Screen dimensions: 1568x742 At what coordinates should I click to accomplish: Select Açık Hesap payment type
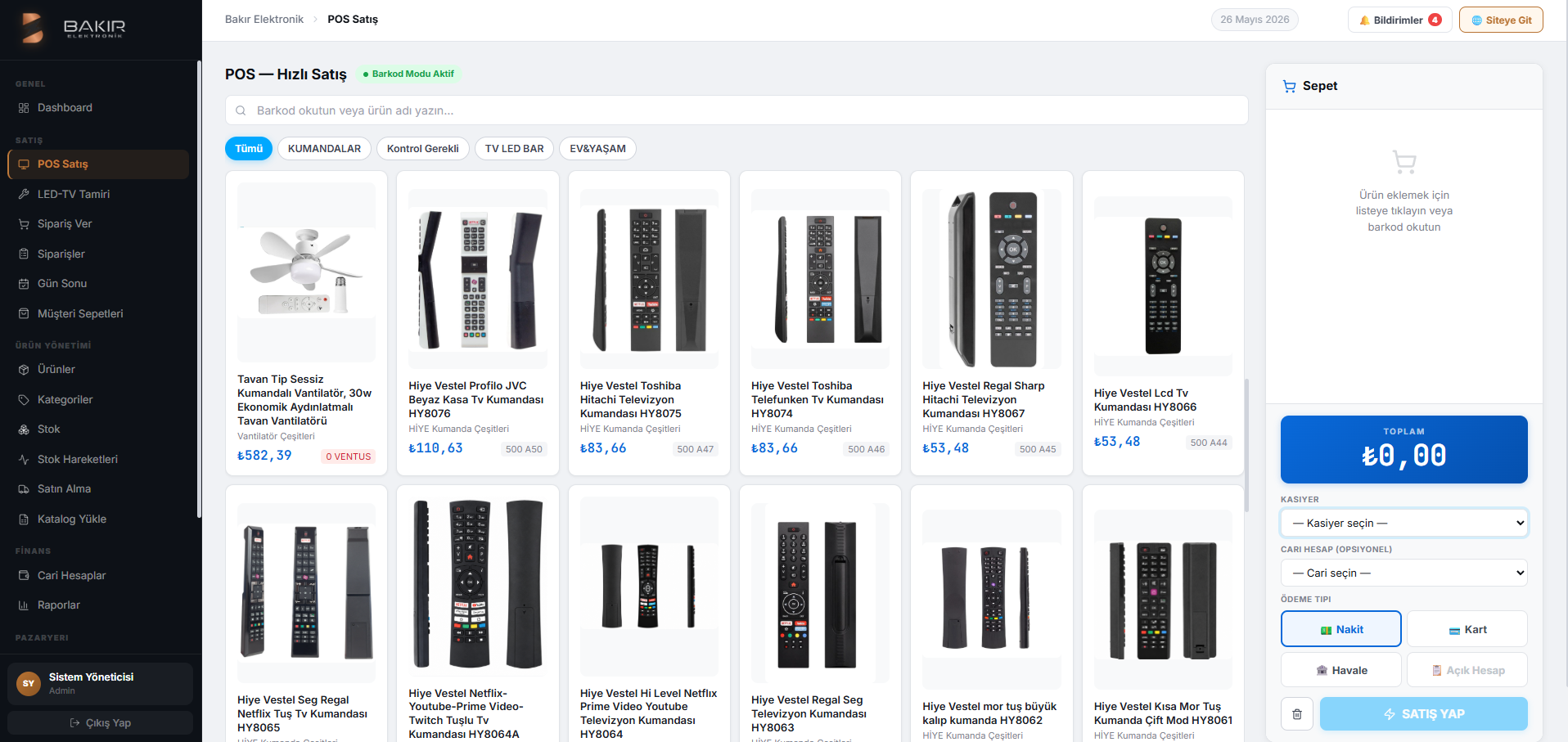click(1467, 670)
